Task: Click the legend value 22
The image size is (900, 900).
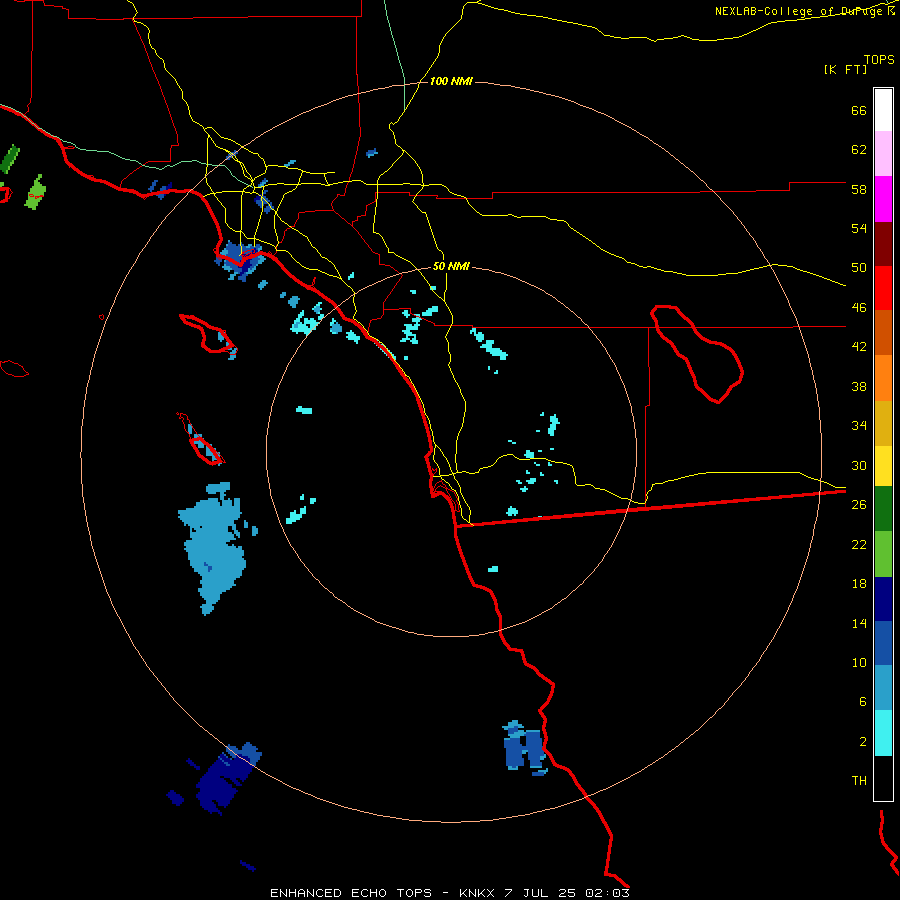Action: tap(859, 544)
